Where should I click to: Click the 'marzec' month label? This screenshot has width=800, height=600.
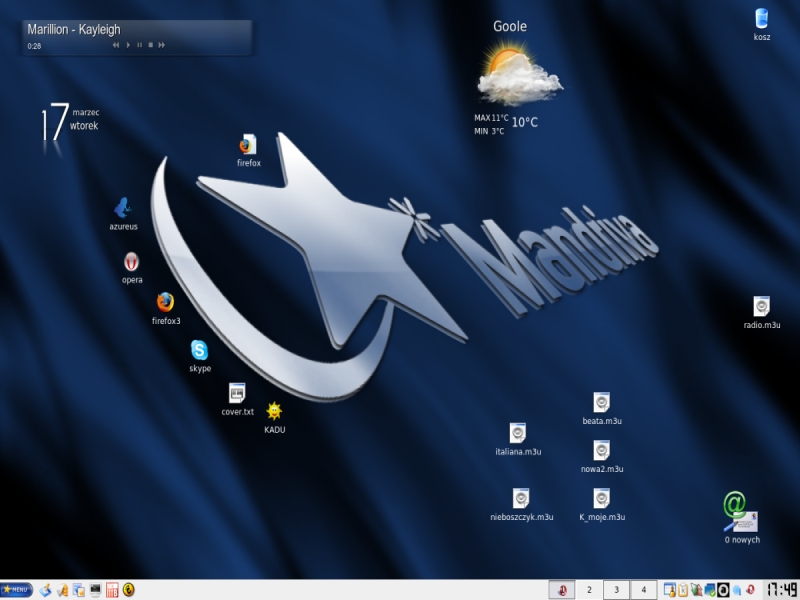point(86,112)
